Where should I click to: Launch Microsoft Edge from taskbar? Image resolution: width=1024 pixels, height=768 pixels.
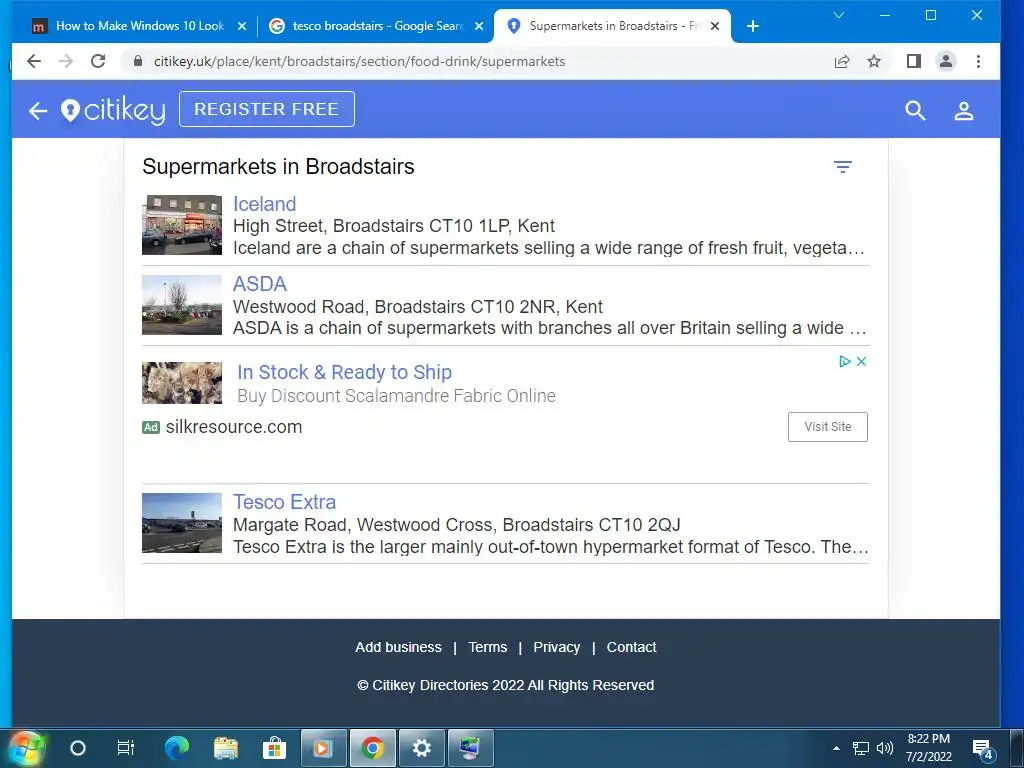tap(176, 748)
